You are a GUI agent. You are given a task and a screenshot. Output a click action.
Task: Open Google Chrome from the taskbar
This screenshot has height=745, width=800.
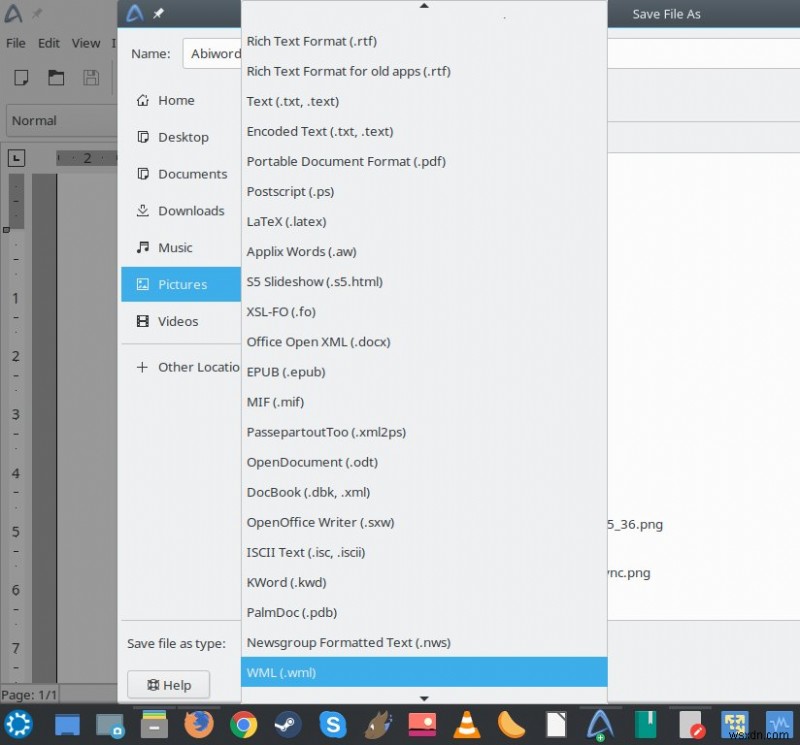pos(243,723)
